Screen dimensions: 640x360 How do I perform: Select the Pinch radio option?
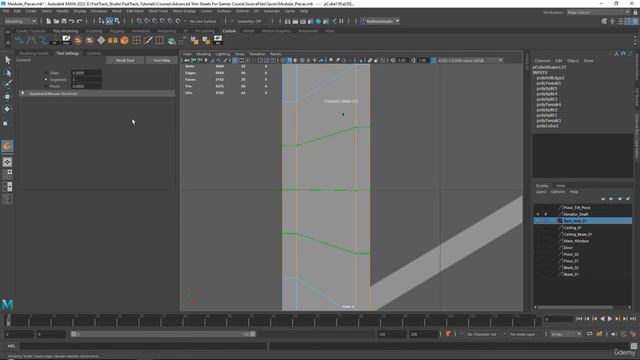click(46, 86)
